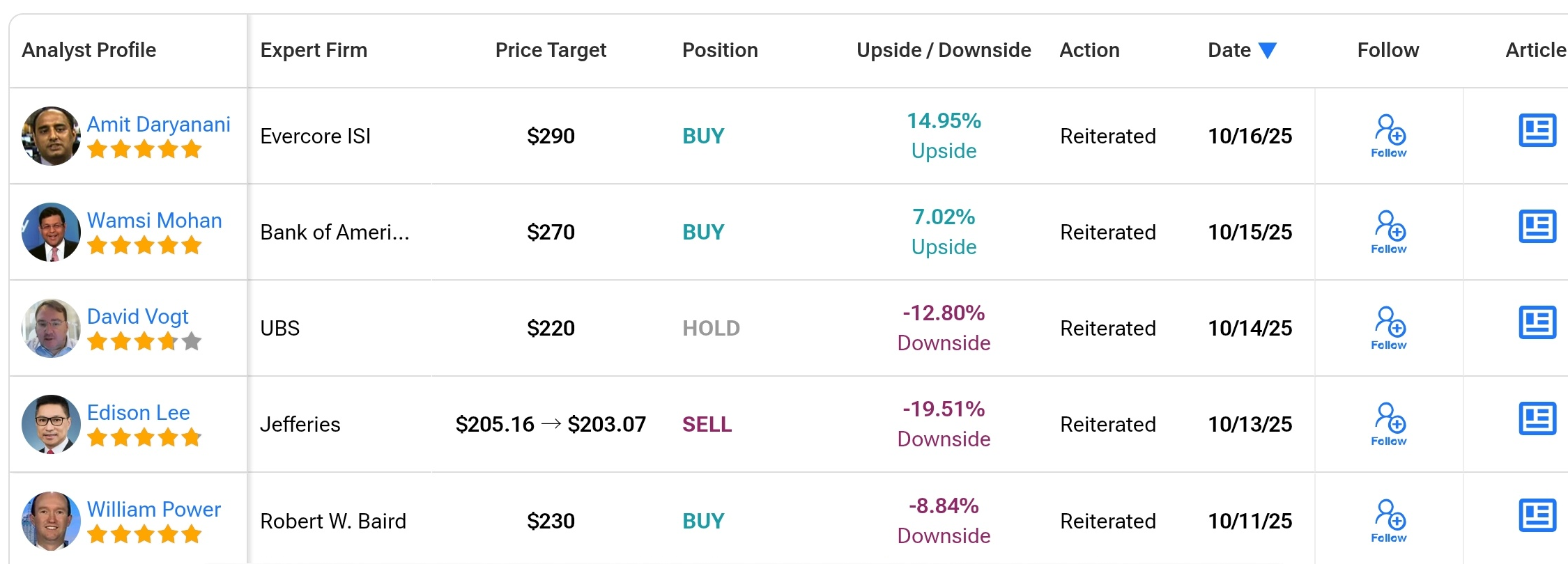Image resolution: width=1568 pixels, height=564 pixels.
Task: Open Wamsi Mohan profile link
Action: (154, 220)
